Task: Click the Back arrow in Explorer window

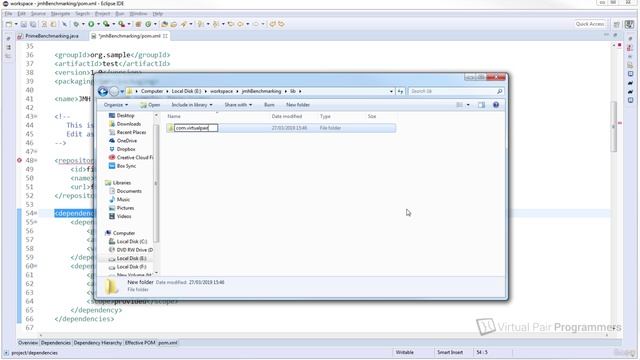Action: [103, 91]
